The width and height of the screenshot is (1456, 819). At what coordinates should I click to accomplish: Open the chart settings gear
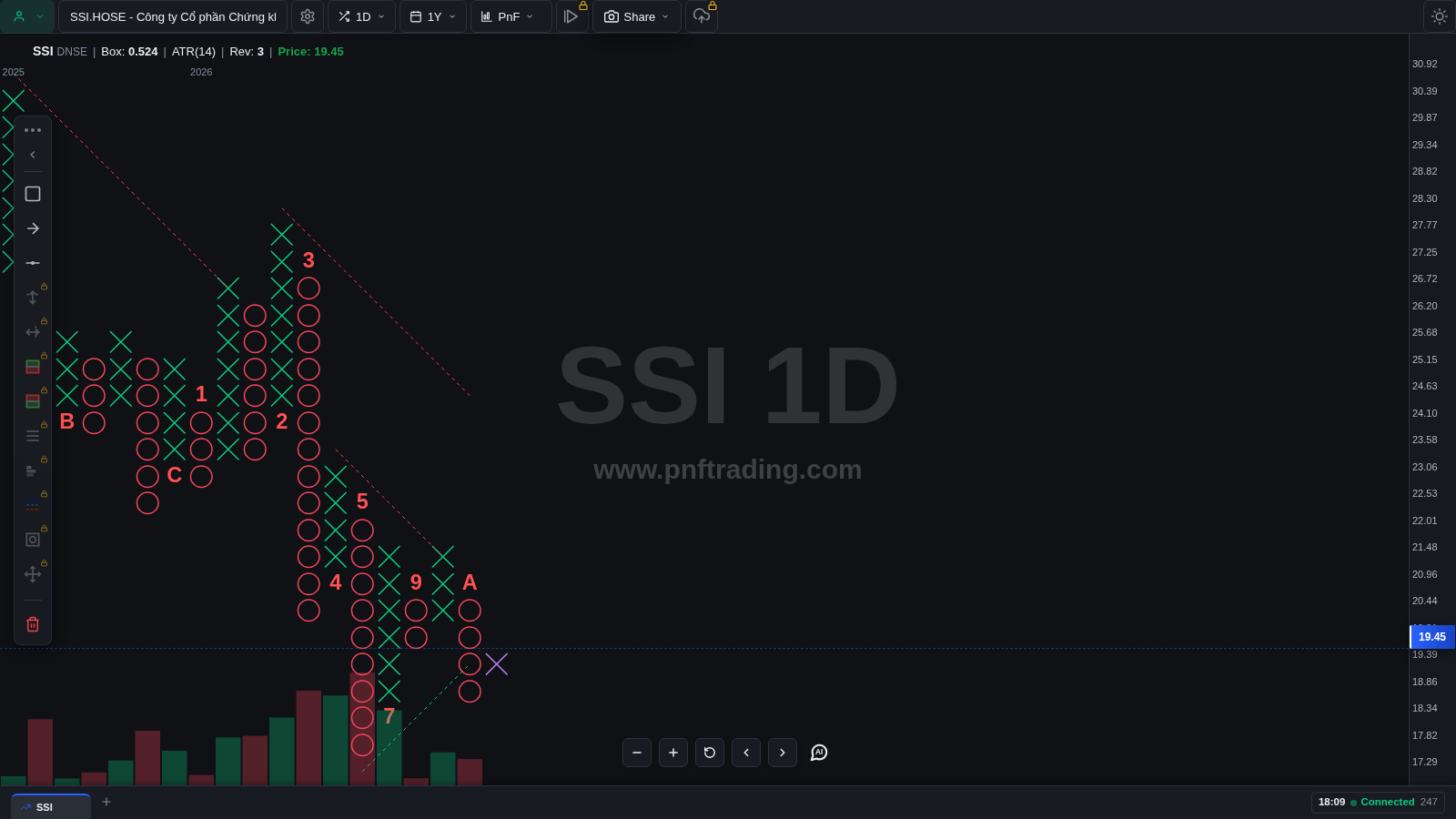tap(308, 16)
